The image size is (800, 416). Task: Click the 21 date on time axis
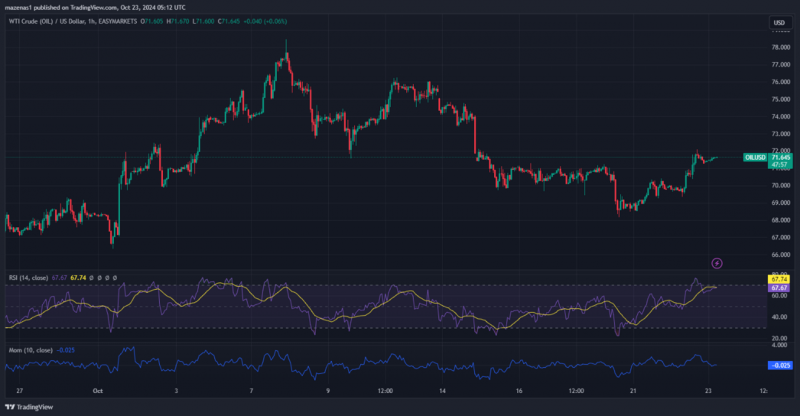point(633,391)
